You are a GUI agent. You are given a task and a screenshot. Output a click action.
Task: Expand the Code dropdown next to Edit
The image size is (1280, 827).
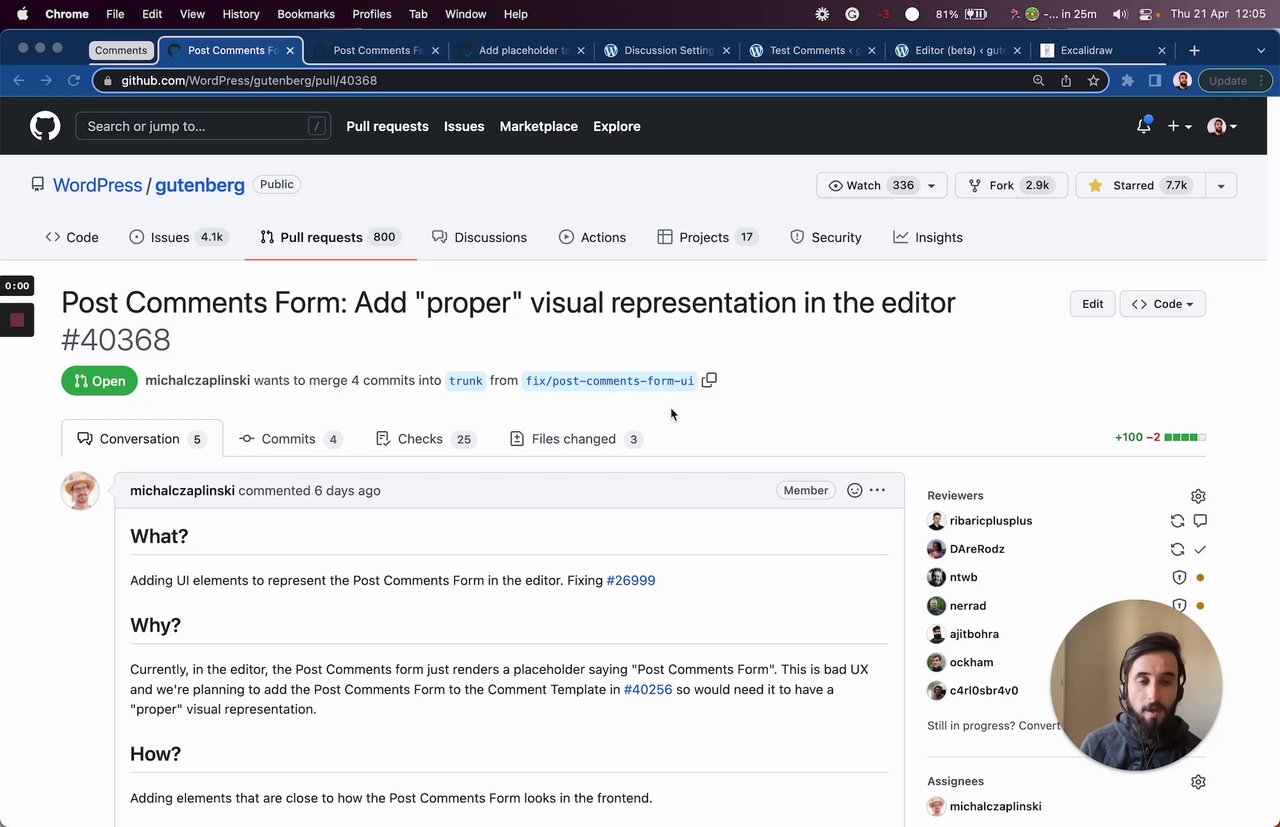point(1162,304)
